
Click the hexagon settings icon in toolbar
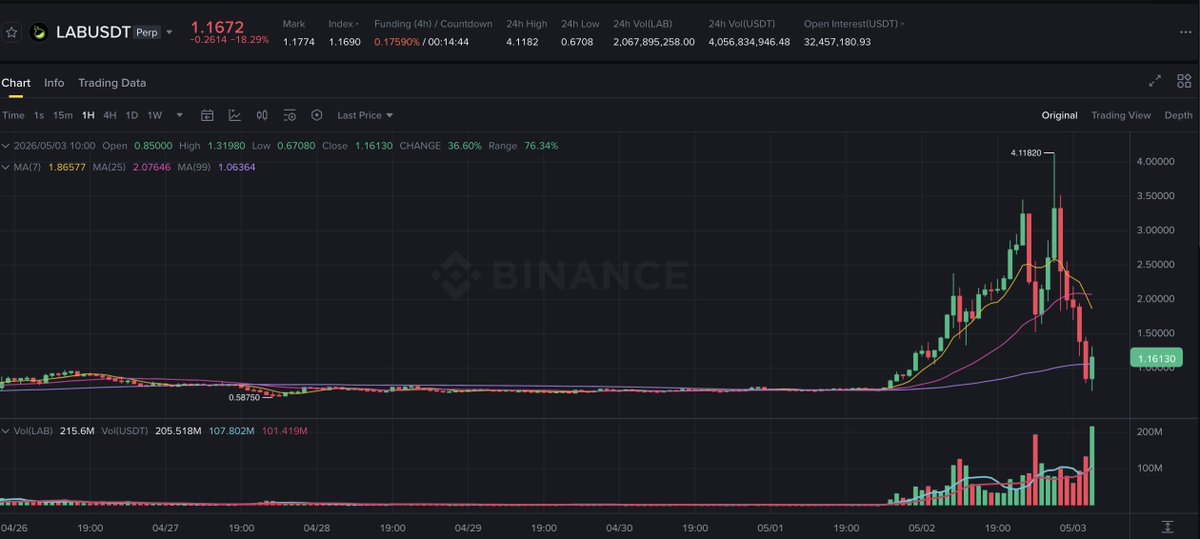(317, 115)
